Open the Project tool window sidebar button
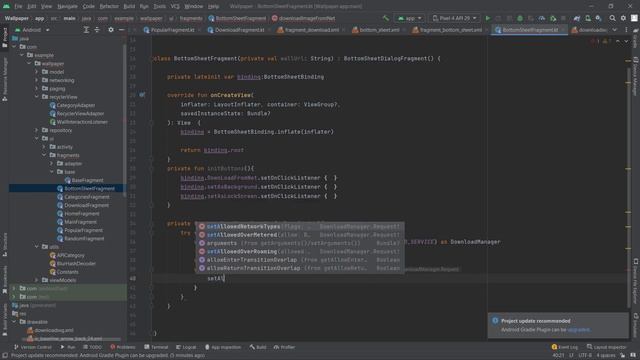 tap(5, 38)
